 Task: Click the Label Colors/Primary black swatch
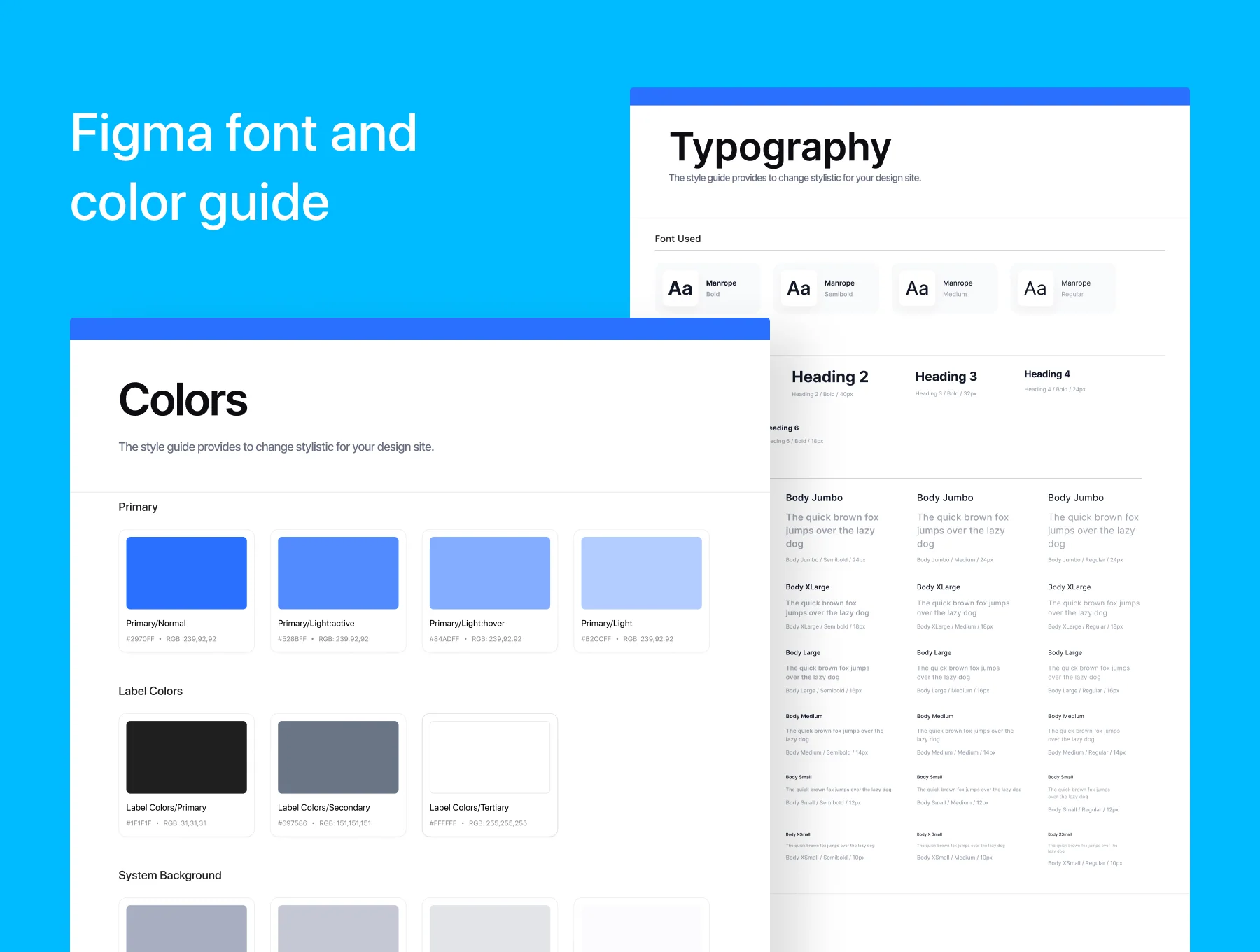click(x=186, y=757)
